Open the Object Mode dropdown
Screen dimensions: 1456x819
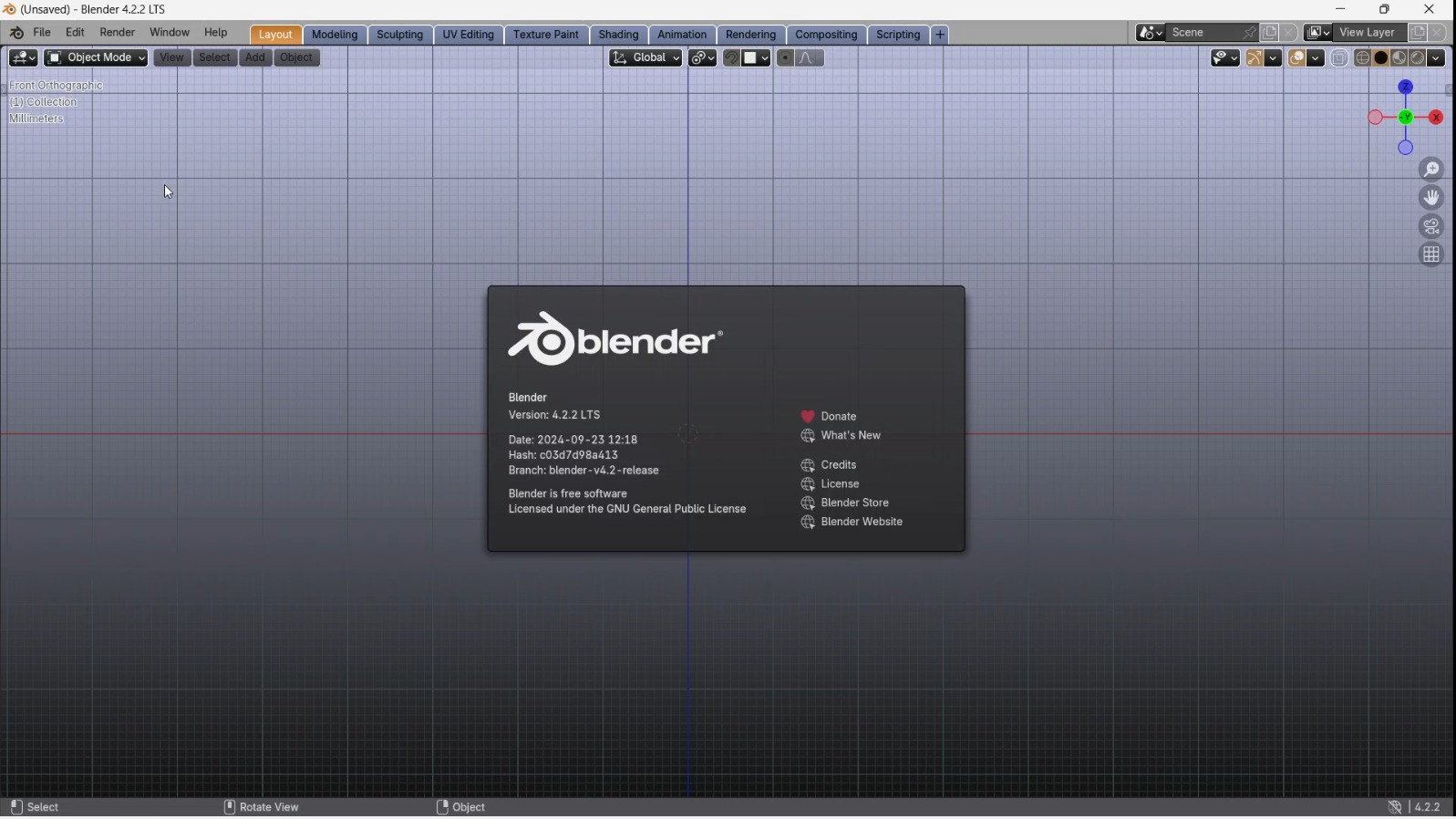coord(96,58)
